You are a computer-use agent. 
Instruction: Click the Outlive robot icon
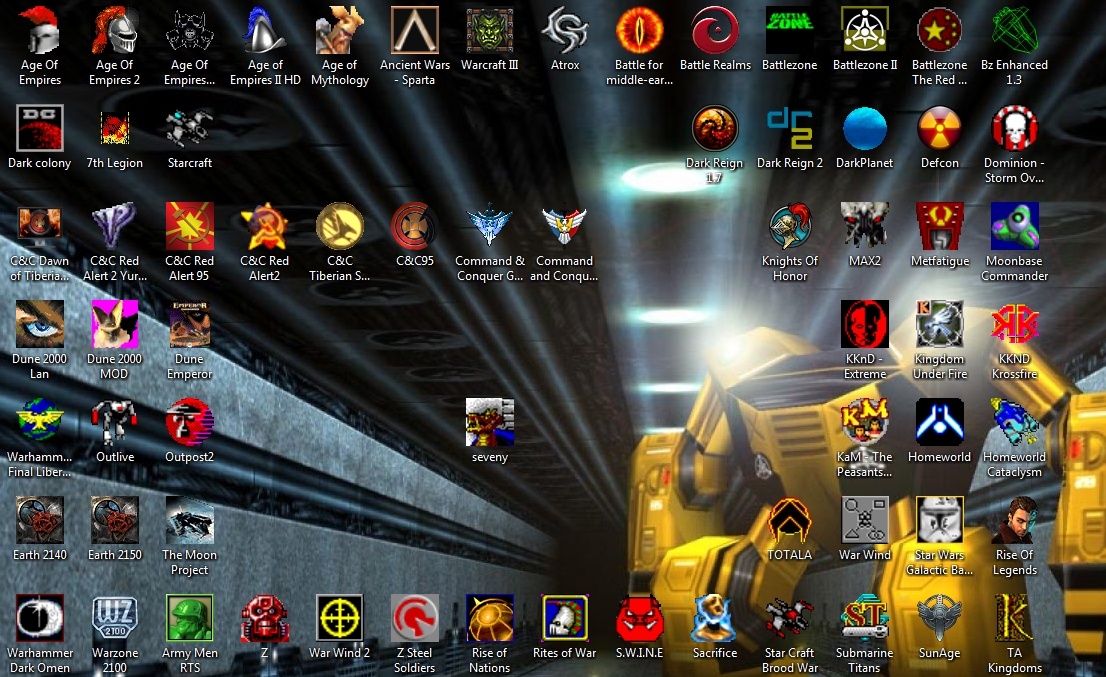click(114, 422)
